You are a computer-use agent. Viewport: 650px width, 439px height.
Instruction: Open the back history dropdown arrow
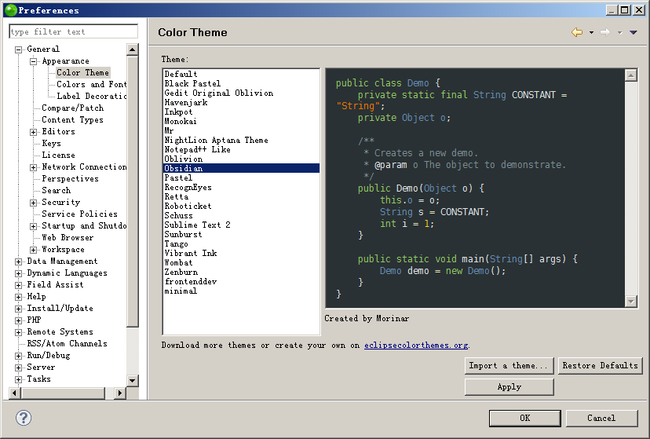[591, 32]
